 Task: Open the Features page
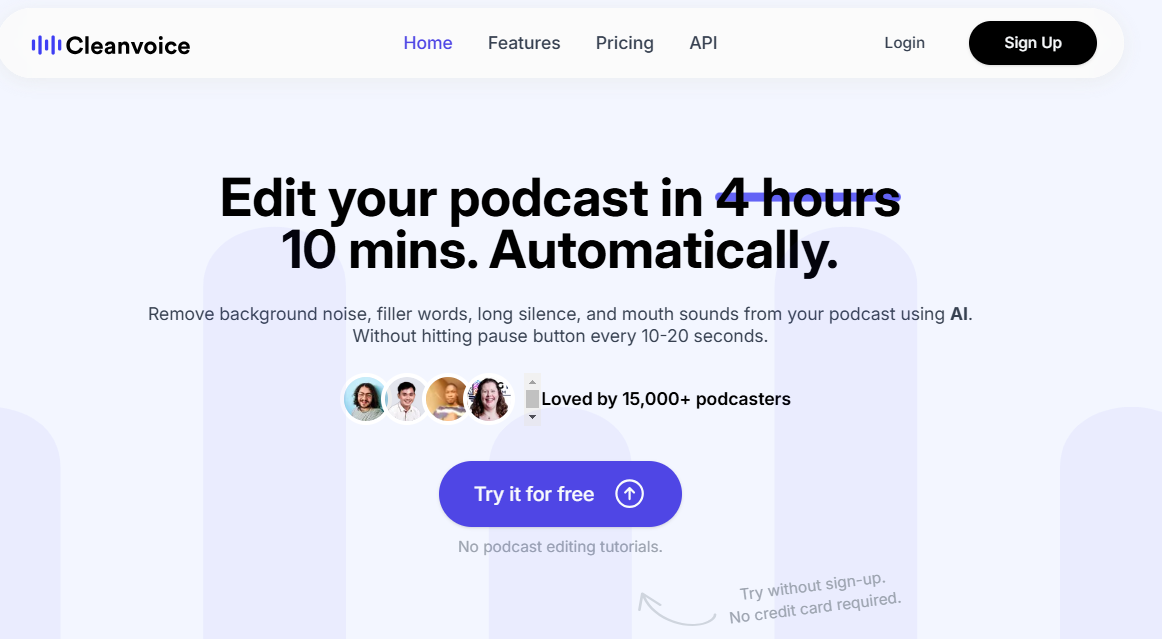click(524, 43)
